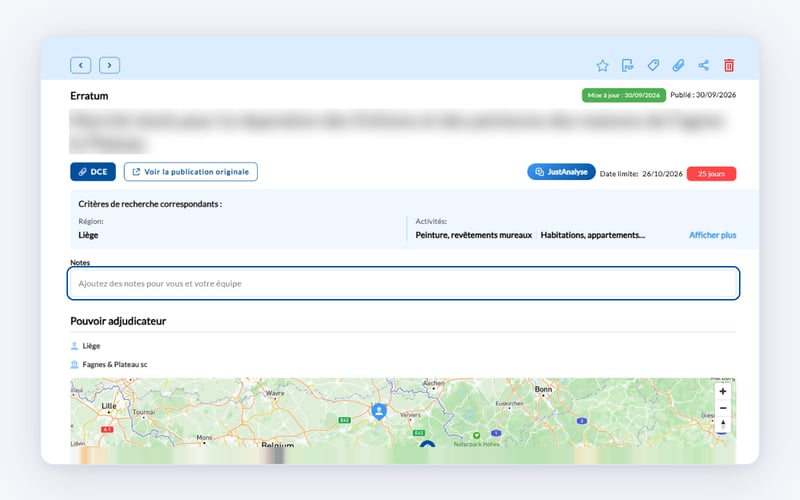
Task: Add a tag using the label icon
Action: (653, 65)
